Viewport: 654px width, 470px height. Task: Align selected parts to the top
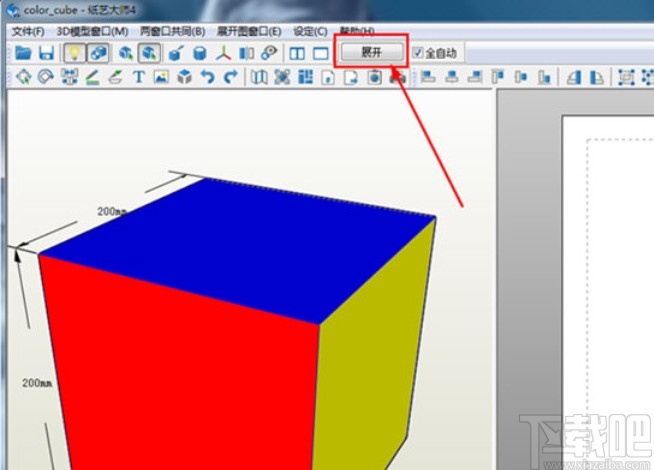[x=498, y=77]
